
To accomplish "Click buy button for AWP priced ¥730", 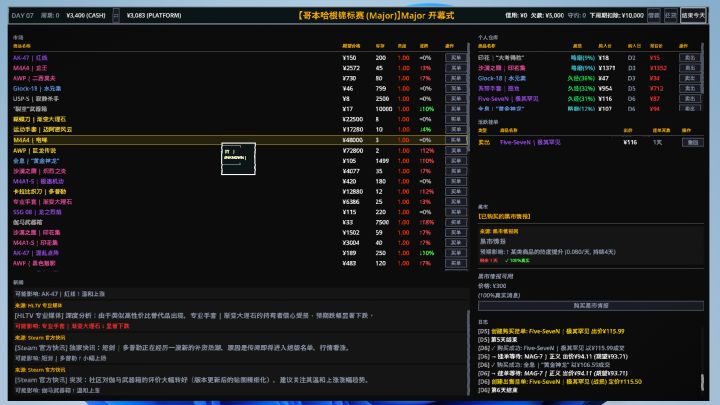I will click(456, 78).
